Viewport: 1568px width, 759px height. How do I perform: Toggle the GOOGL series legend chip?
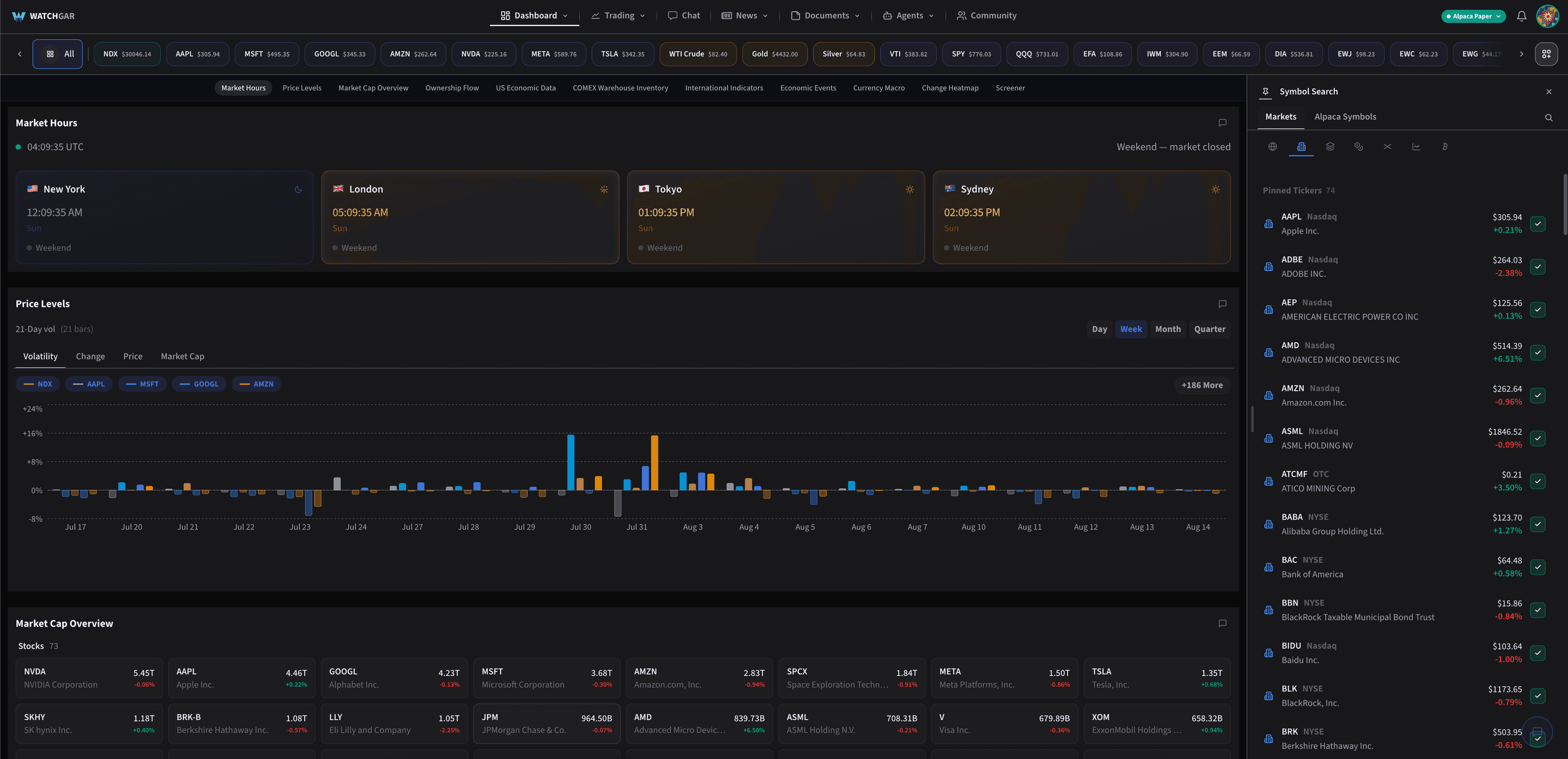tap(199, 384)
